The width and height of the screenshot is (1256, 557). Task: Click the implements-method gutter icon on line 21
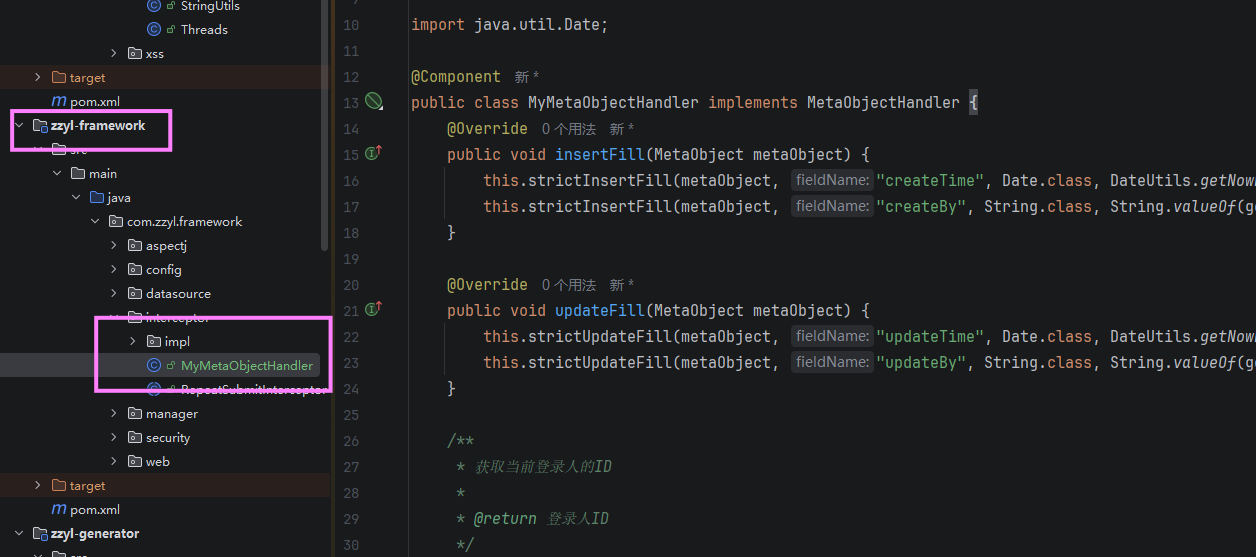point(374,309)
